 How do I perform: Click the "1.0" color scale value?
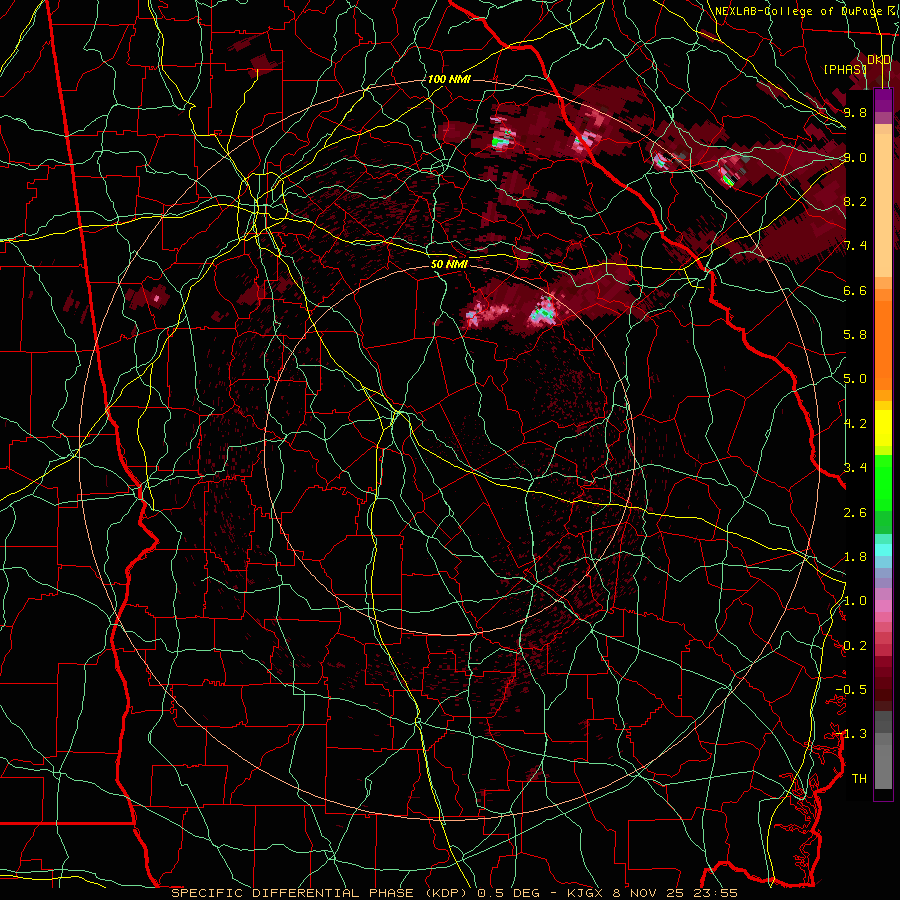point(855,601)
